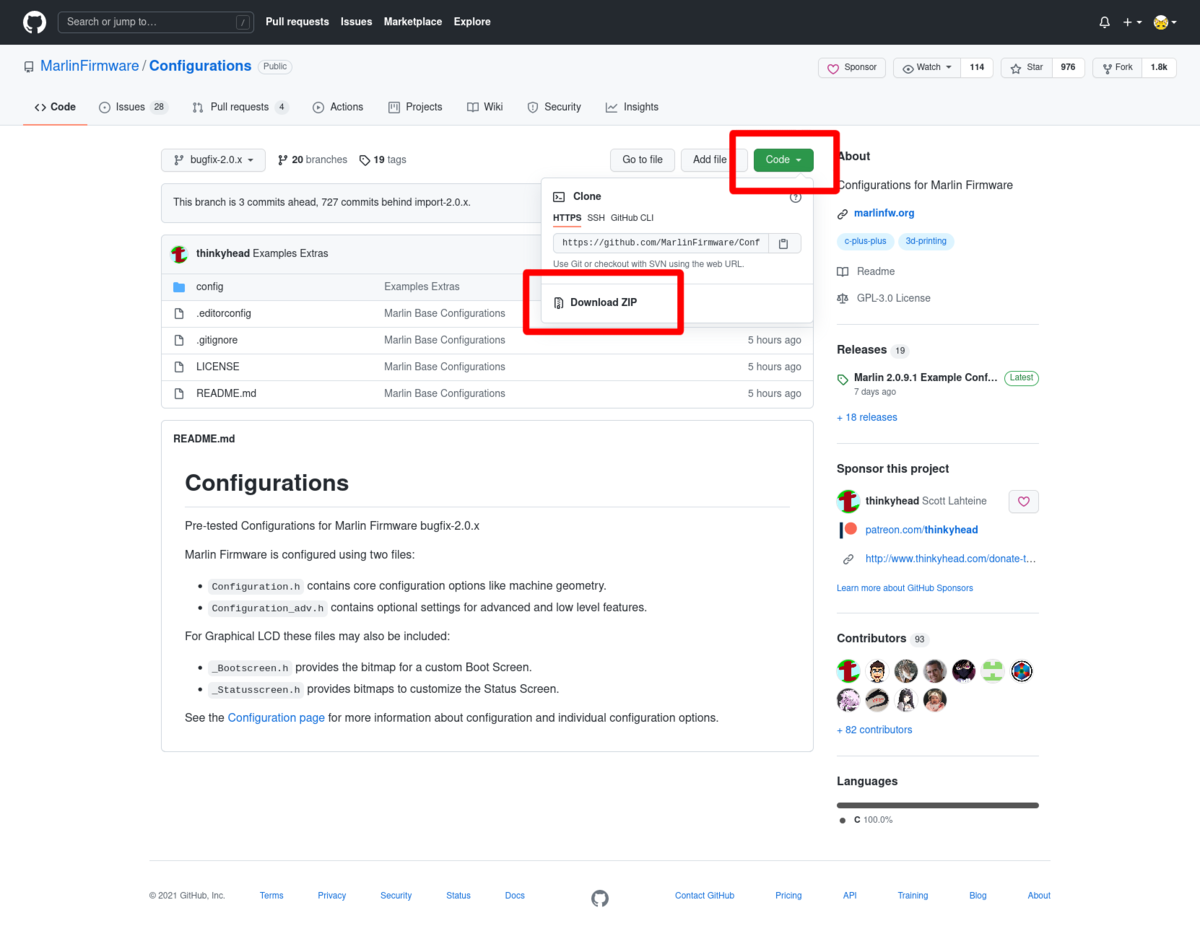Viewport: 1200px width, 944px height.
Task: Open the Contact GitHub footer link
Action: point(705,896)
